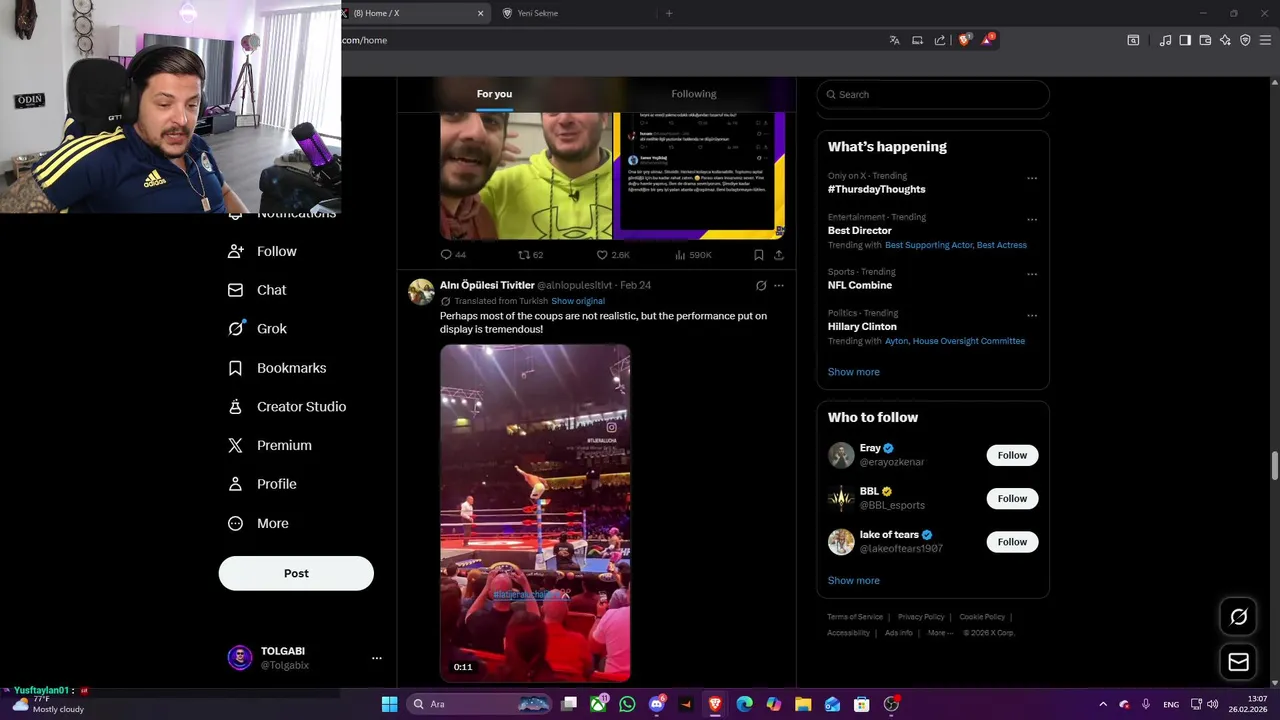Open Premium in the sidebar
Screen dimensions: 1280x720
[269, 445]
